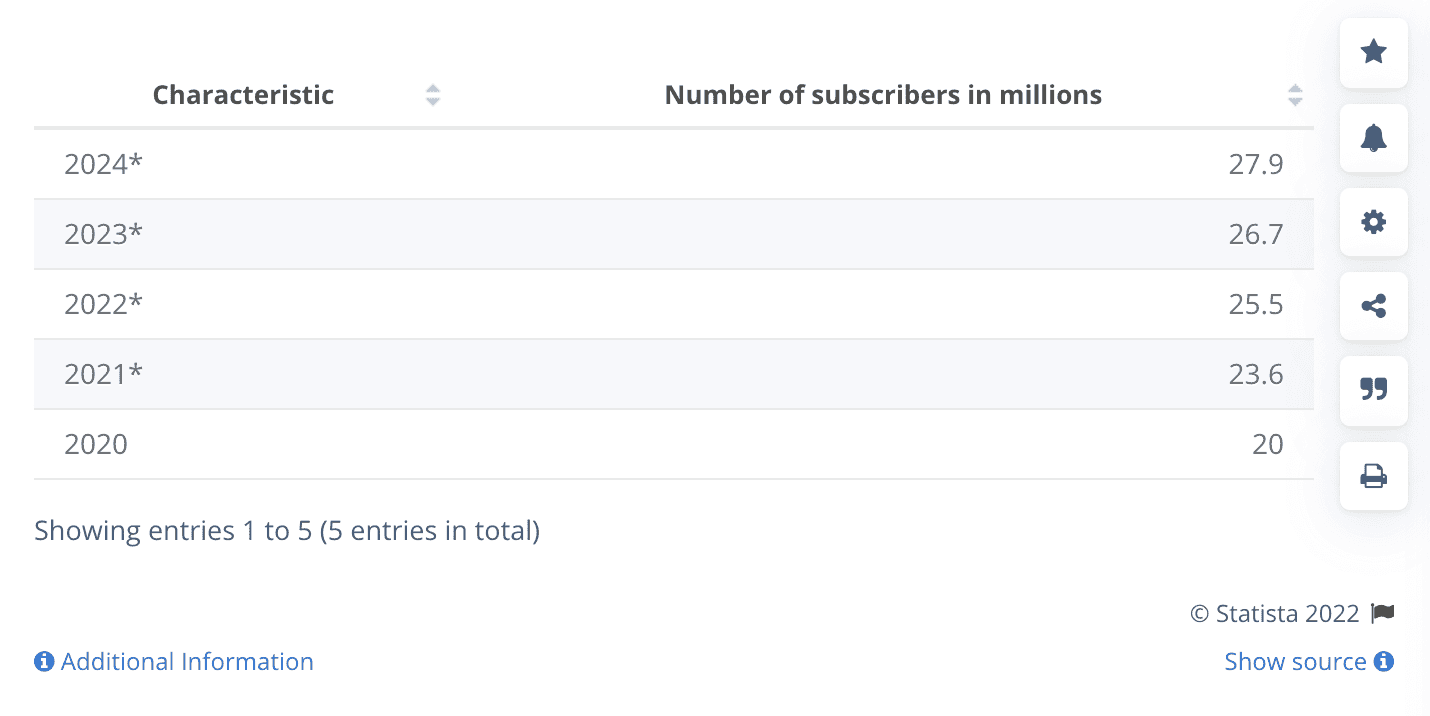
Task: Click Number of subscribers in millions header
Action: pos(883,95)
